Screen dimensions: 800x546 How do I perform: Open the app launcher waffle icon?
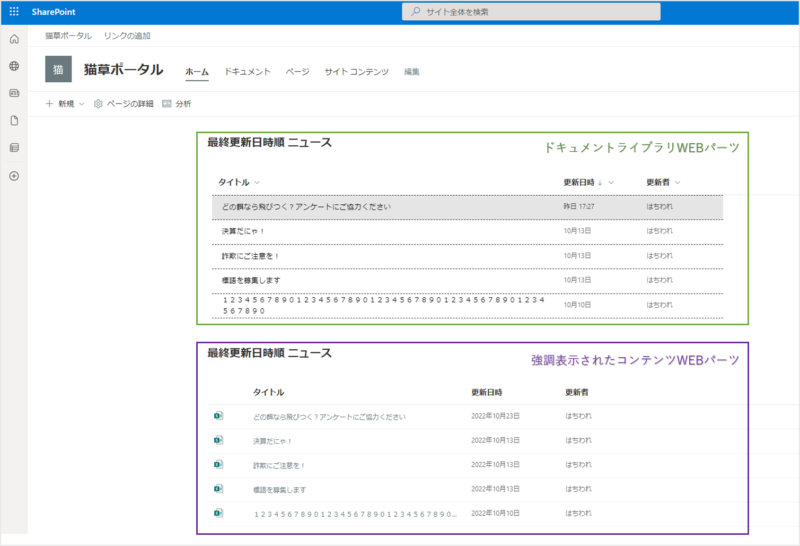point(14,11)
